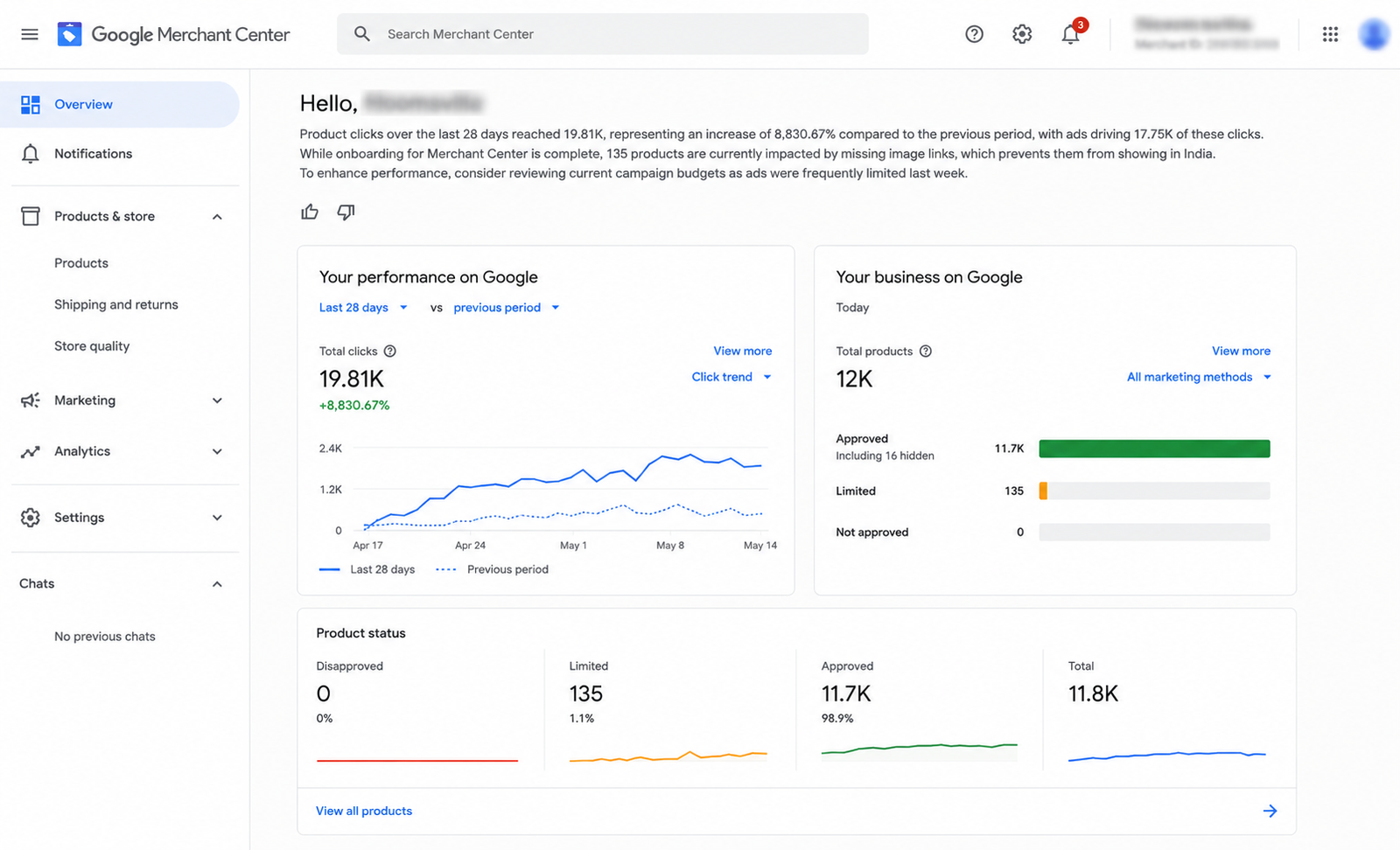The image size is (1400, 850).
Task: Collapse the Chats section chevron
Action: (217, 584)
